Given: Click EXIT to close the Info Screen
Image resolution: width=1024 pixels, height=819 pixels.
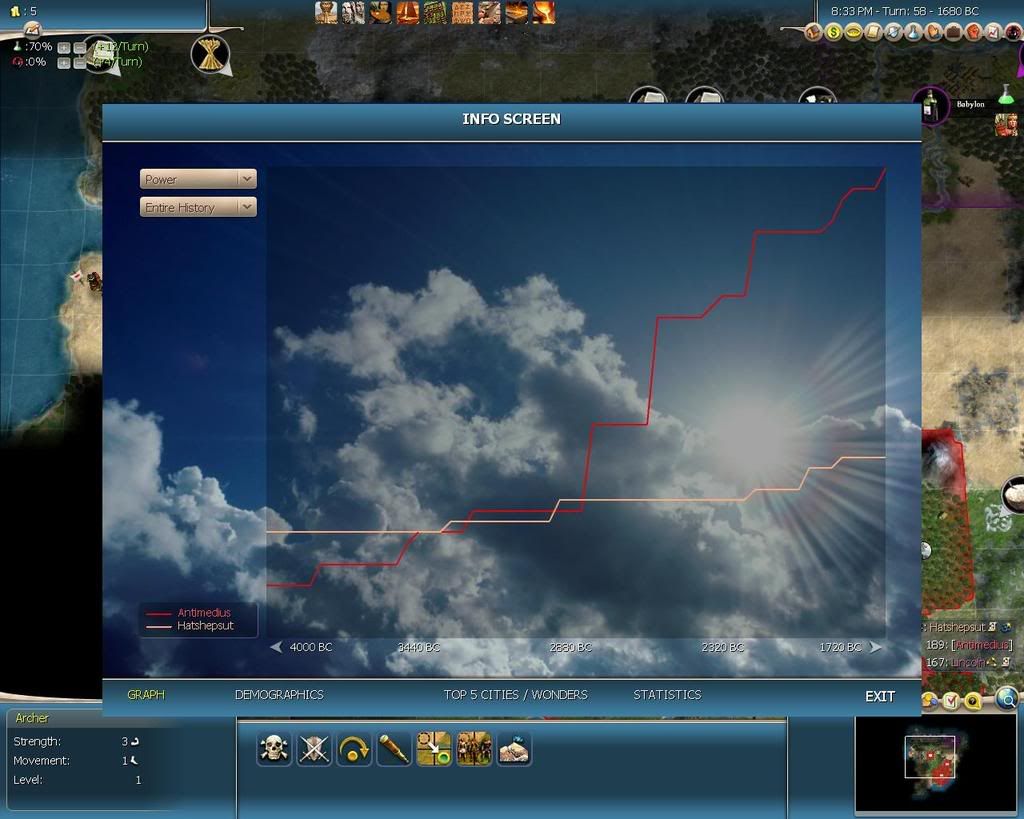Looking at the screenshot, I should pyautogui.click(x=880, y=696).
